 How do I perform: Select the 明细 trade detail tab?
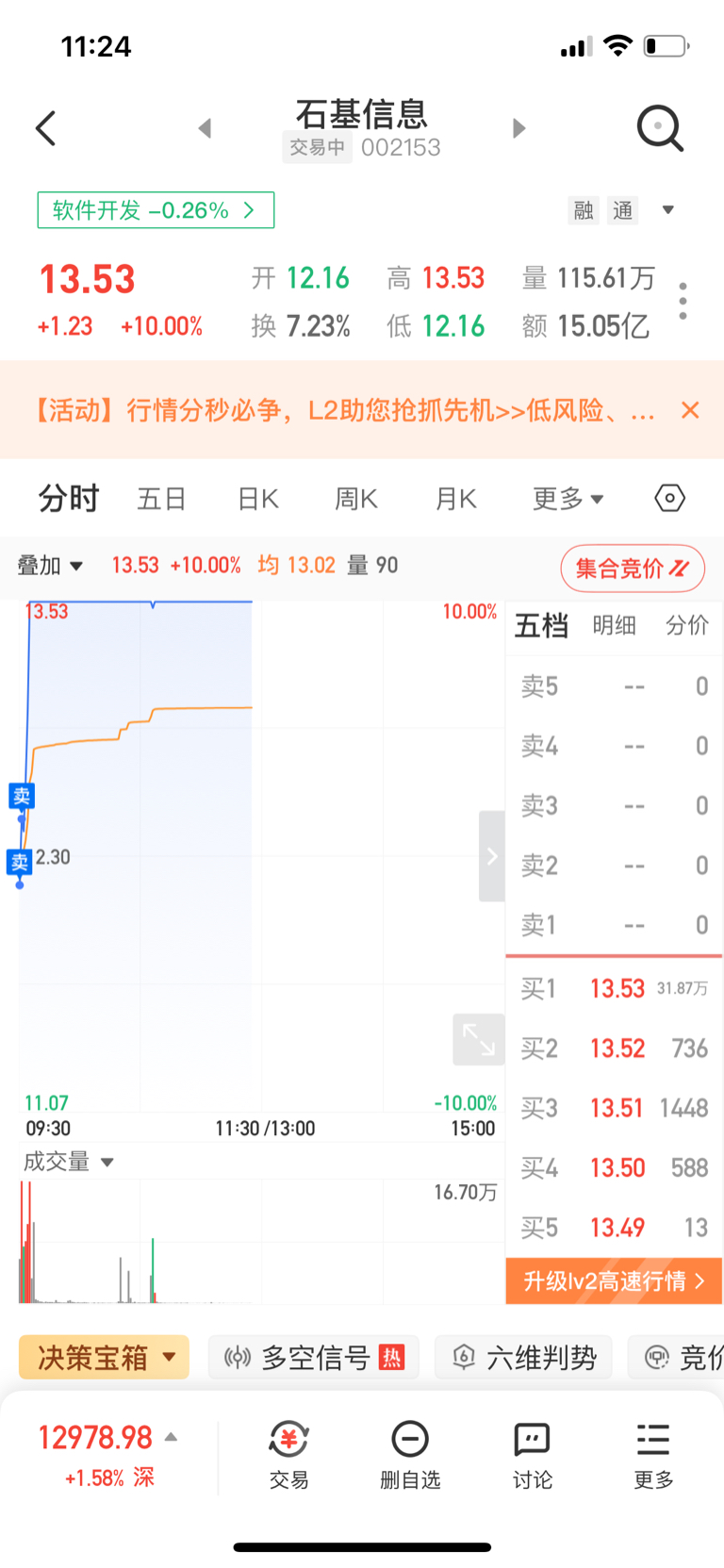[x=614, y=625]
